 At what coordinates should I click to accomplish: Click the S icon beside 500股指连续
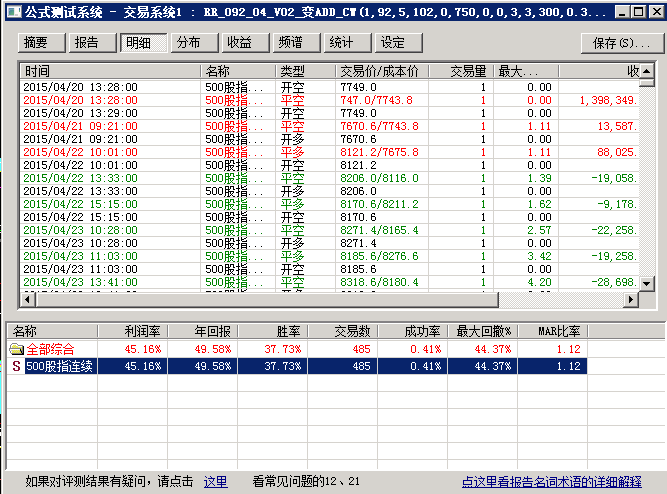(17, 367)
